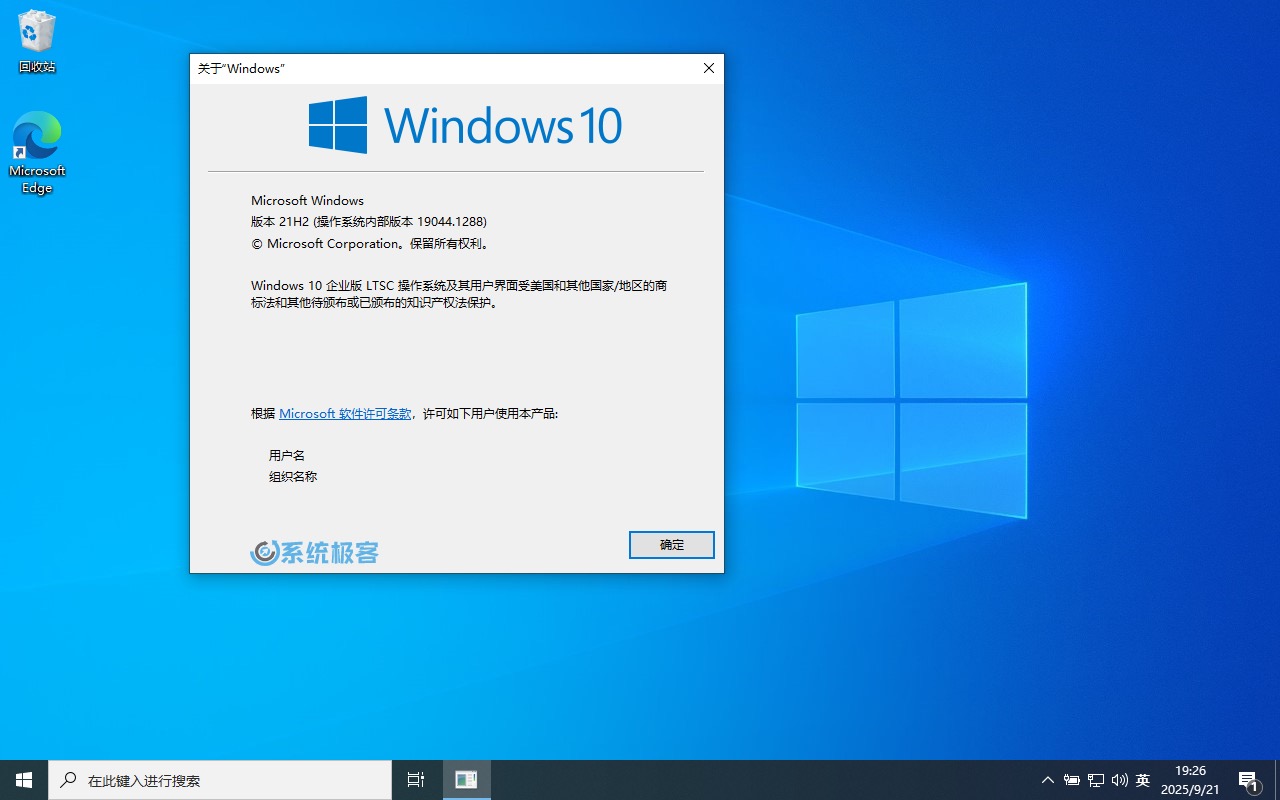Open the volume speaker tray icon
This screenshot has width=1280, height=800.
coord(1119,780)
